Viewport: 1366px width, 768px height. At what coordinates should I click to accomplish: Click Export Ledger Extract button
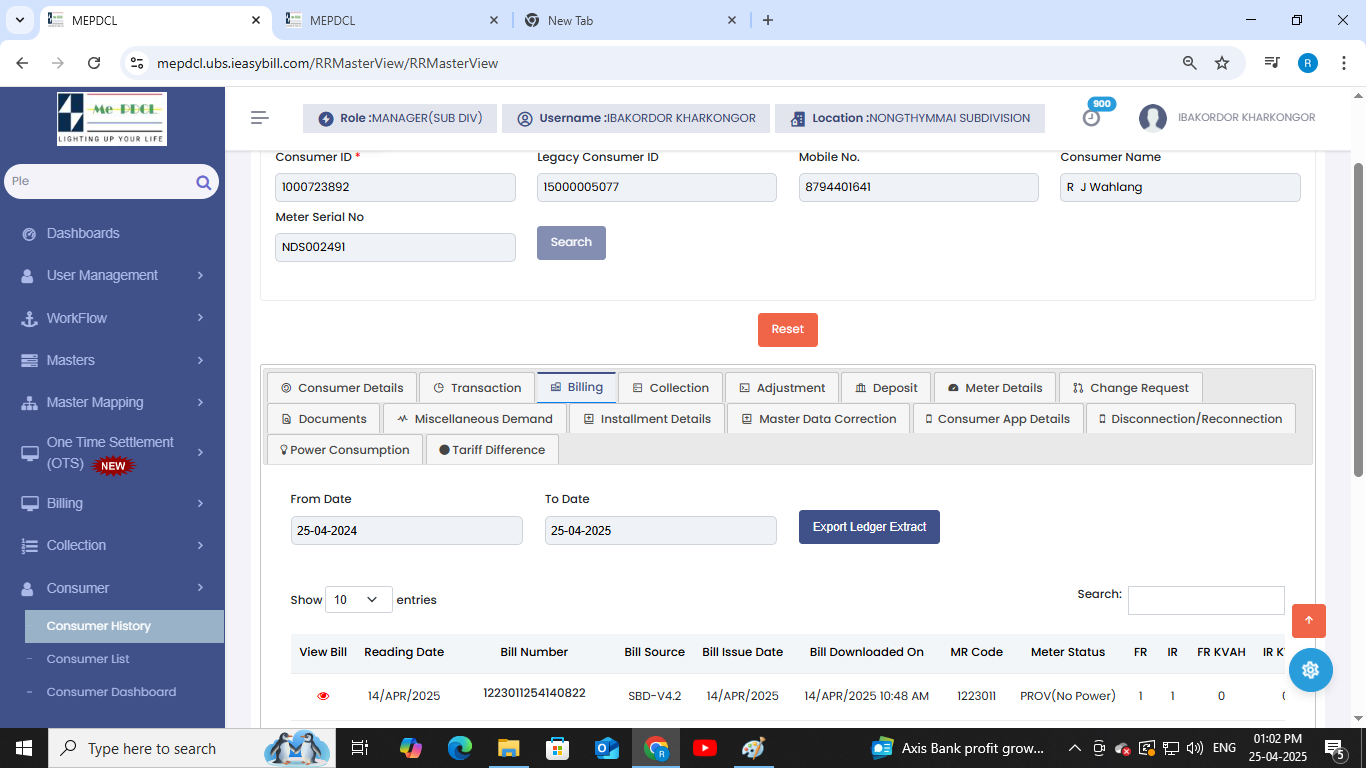[869, 527]
